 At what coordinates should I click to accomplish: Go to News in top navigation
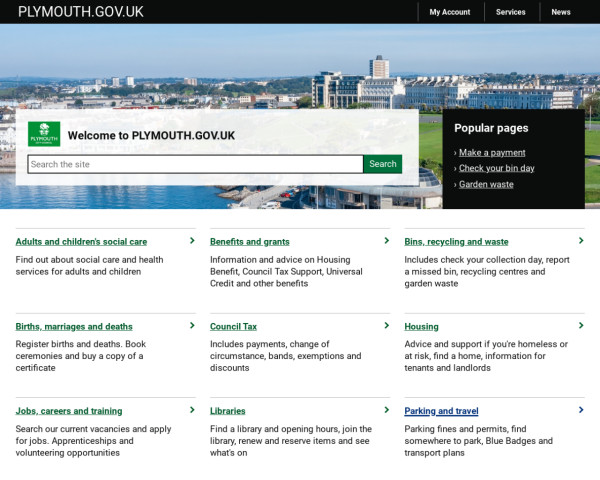tap(561, 12)
